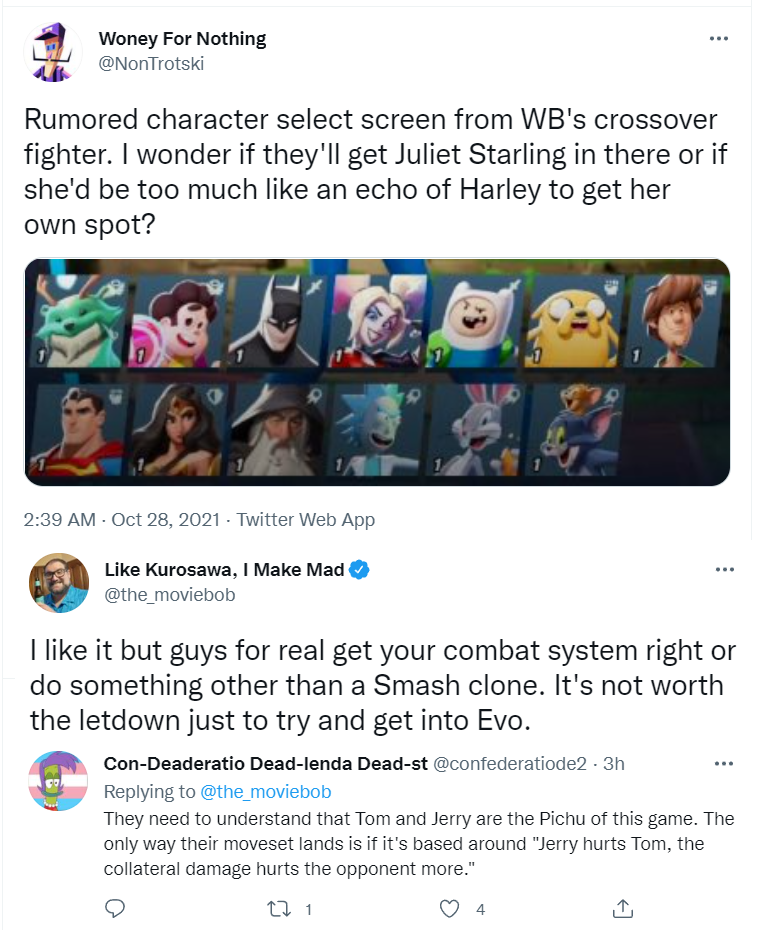Click the @NonTrotski handle

[151, 63]
